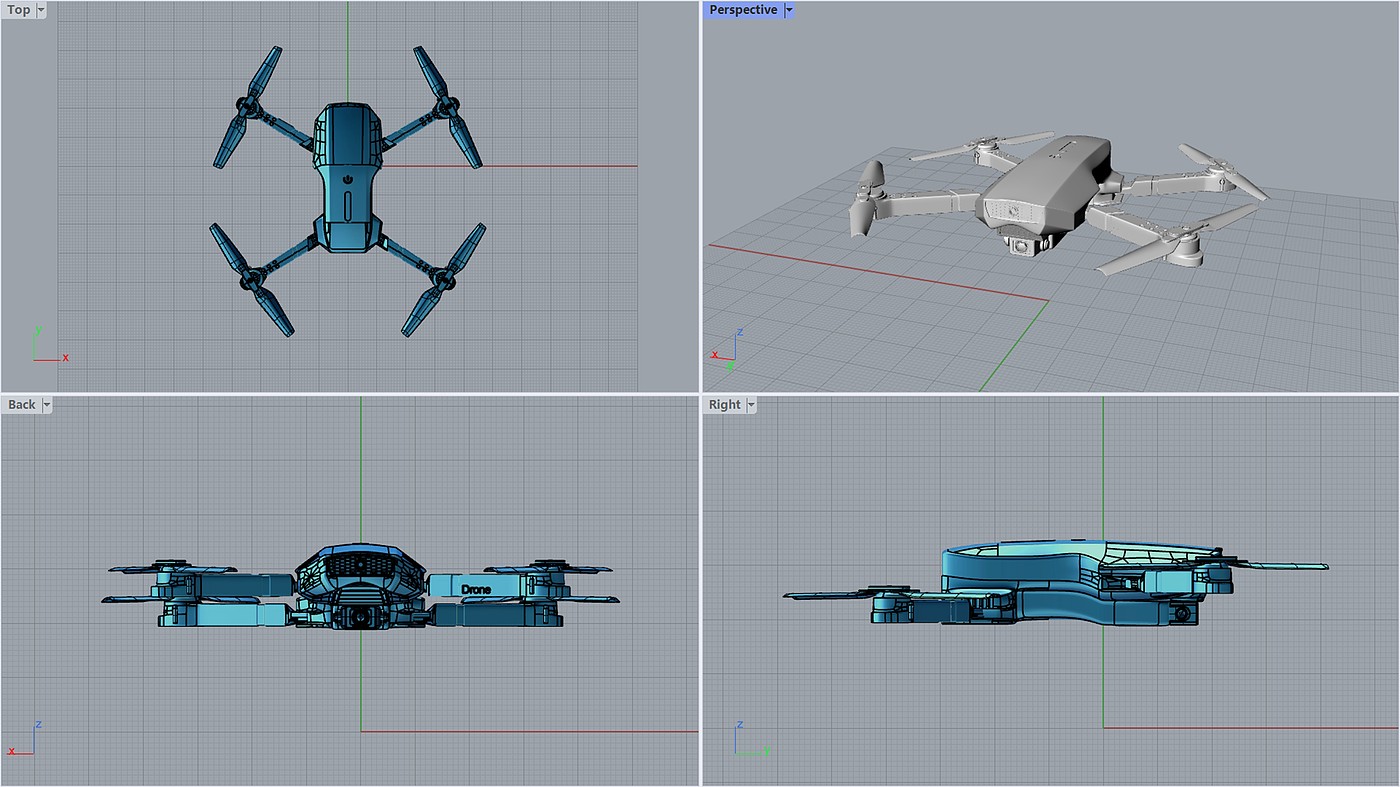The width and height of the screenshot is (1400, 787).
Task: Expand the Right viewport menu arrow
Action: pyautogui.click(x=751, y=405)
